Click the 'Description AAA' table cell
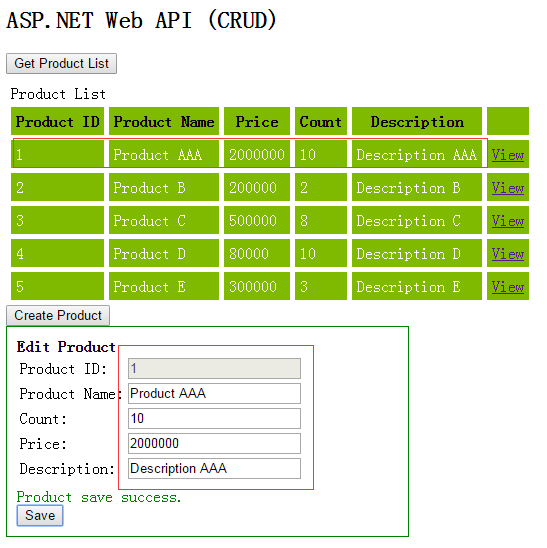Image resolution: width=547 pixels, height=548 pixels. (x=417, y=154)
